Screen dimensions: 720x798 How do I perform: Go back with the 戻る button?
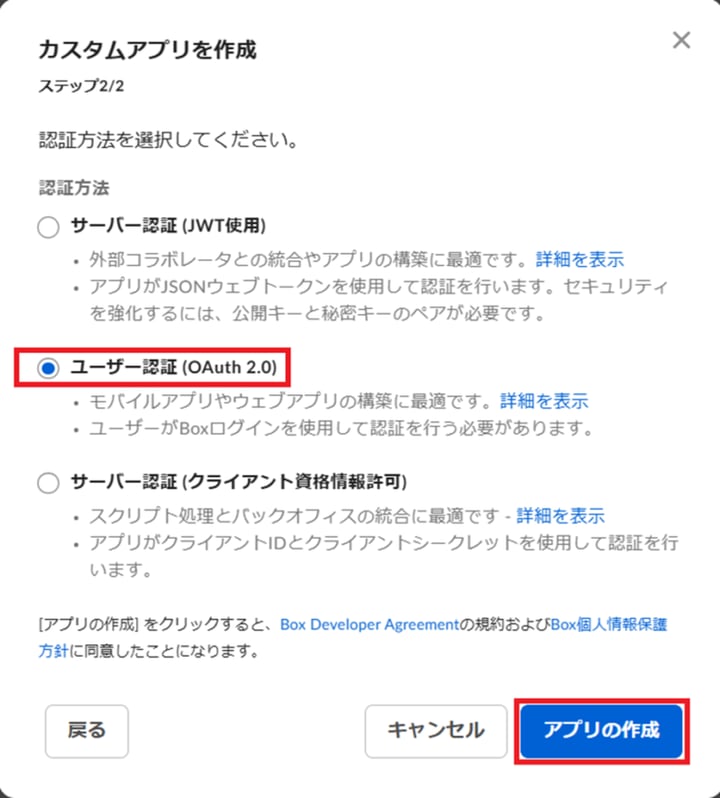pyautogui.click(x=87, y=731)
